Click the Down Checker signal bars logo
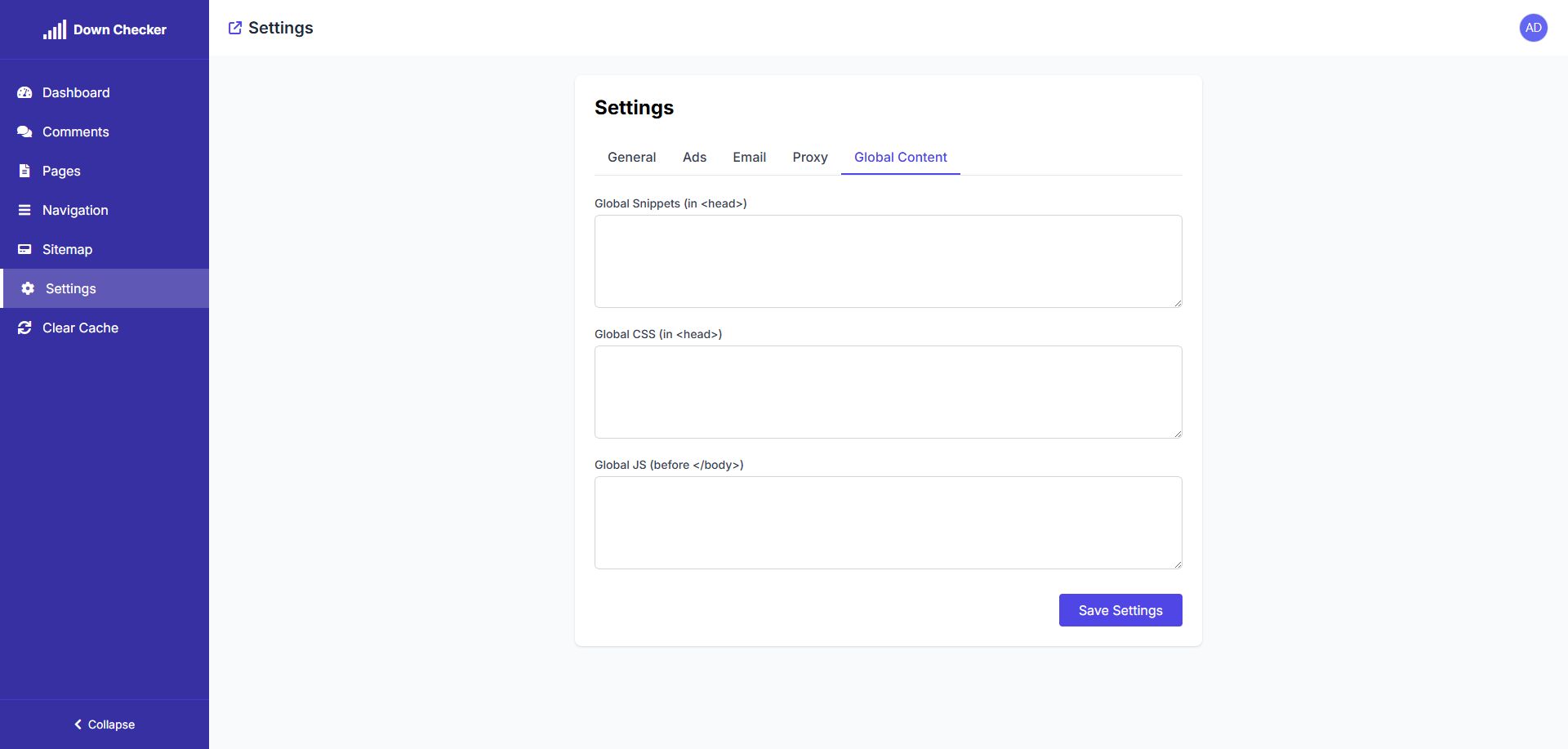 [55, 30]
